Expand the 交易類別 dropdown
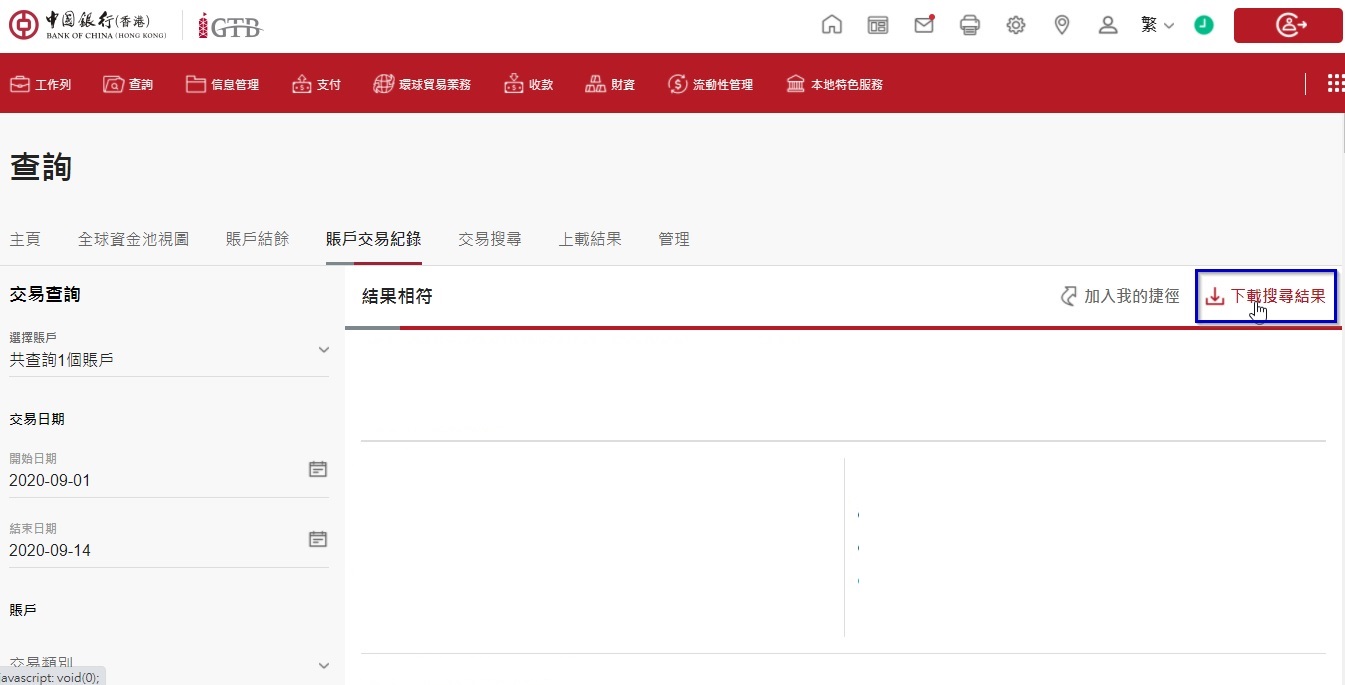 (x=323, y=665)
